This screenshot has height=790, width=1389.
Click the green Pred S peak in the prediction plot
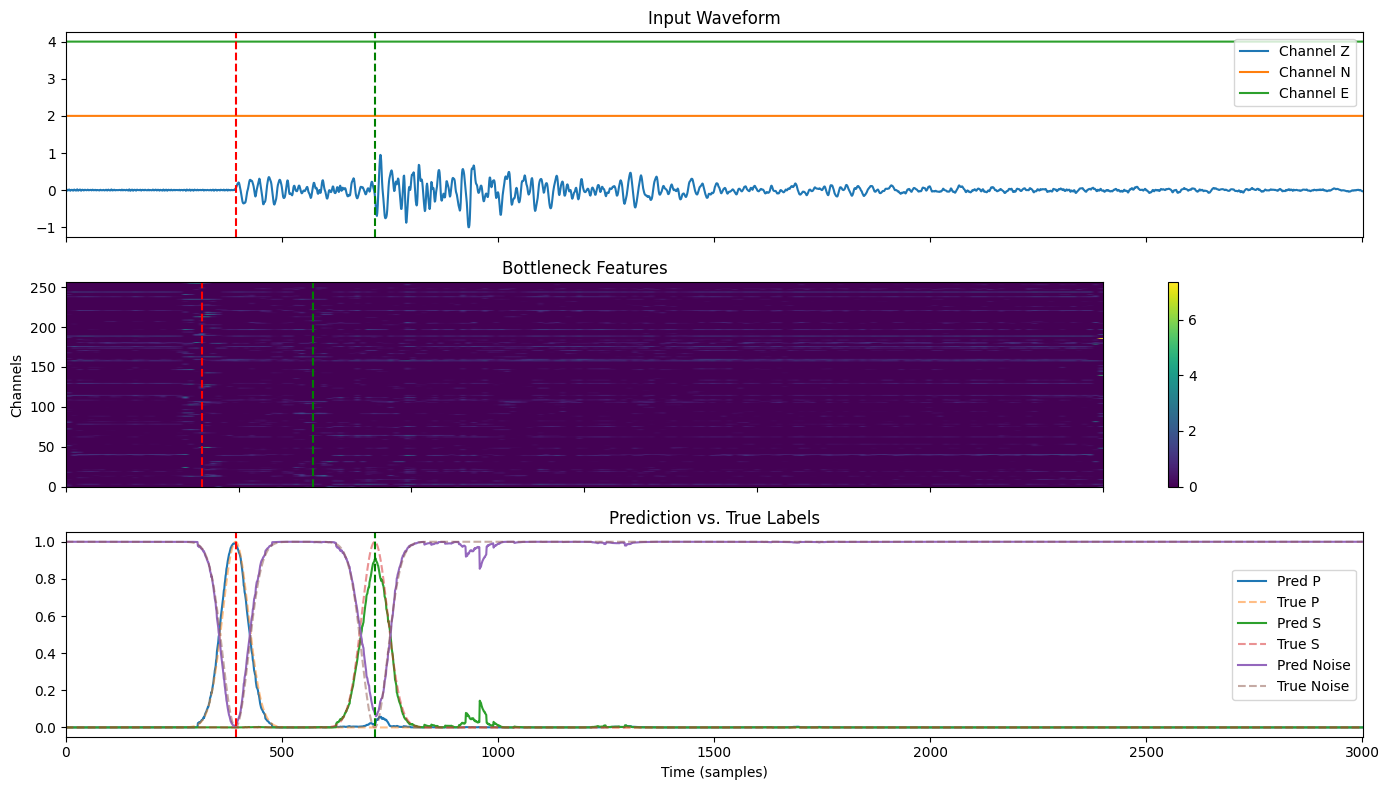click(375, 560)
